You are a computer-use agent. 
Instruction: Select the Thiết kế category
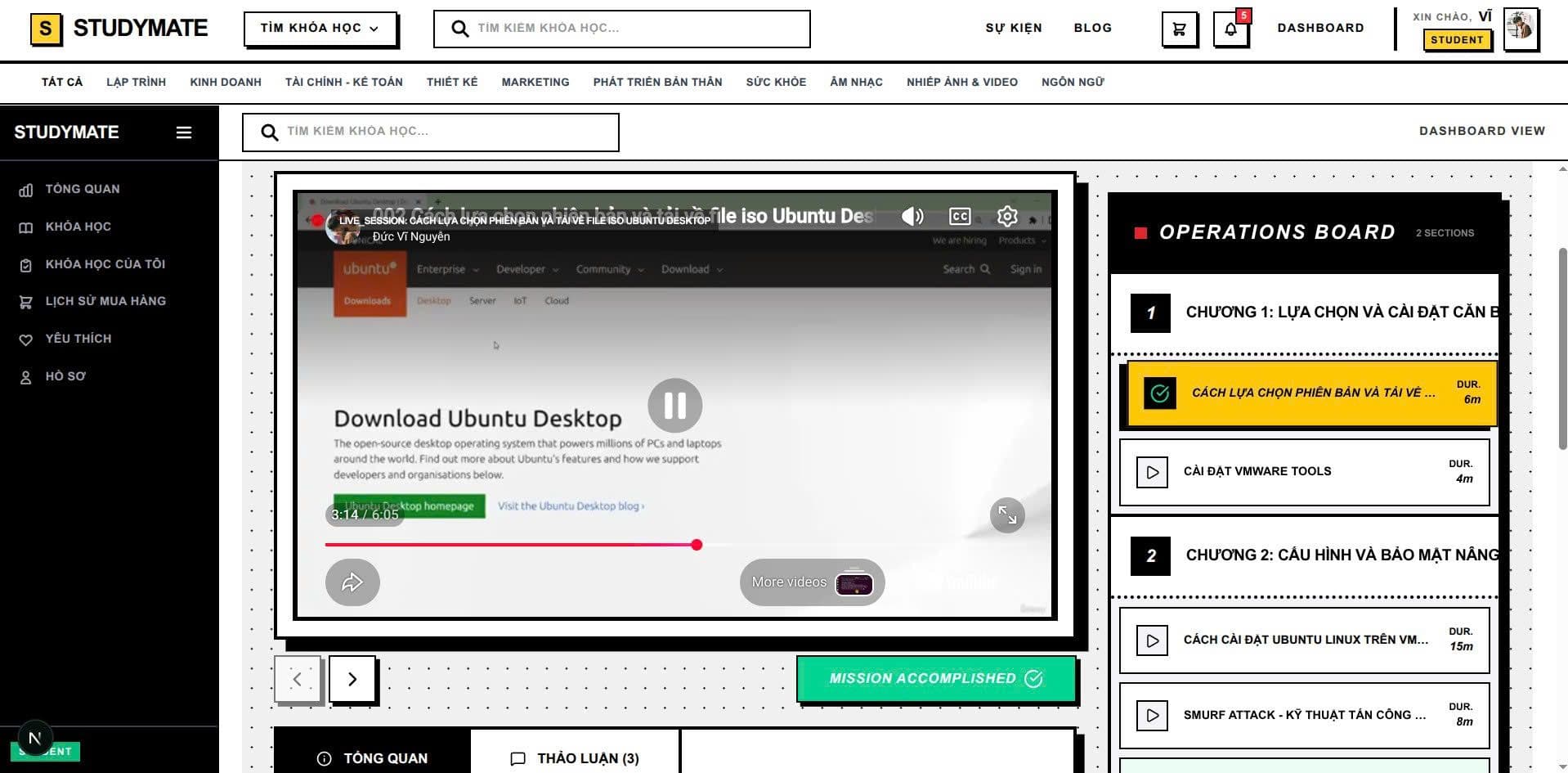pos(452,82)
